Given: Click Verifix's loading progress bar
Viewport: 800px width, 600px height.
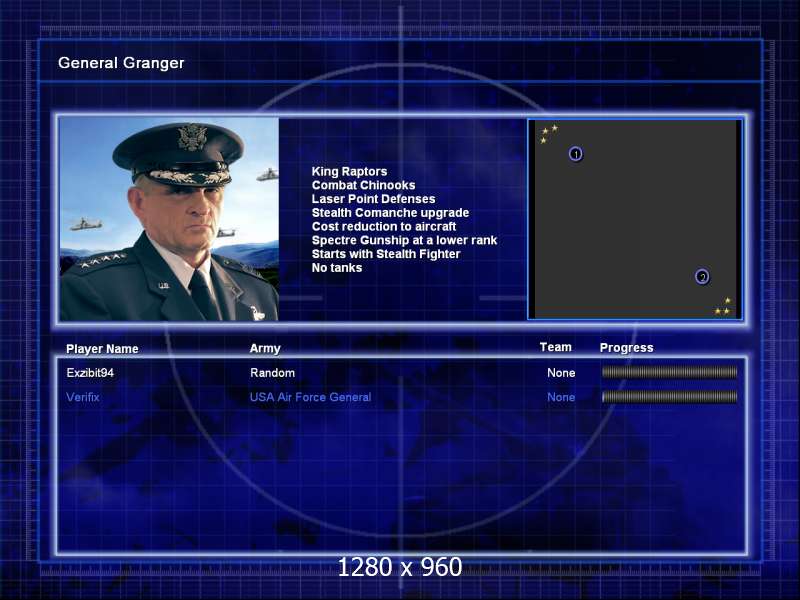Looking at the screenshot, I should click(x=669, y=397).
